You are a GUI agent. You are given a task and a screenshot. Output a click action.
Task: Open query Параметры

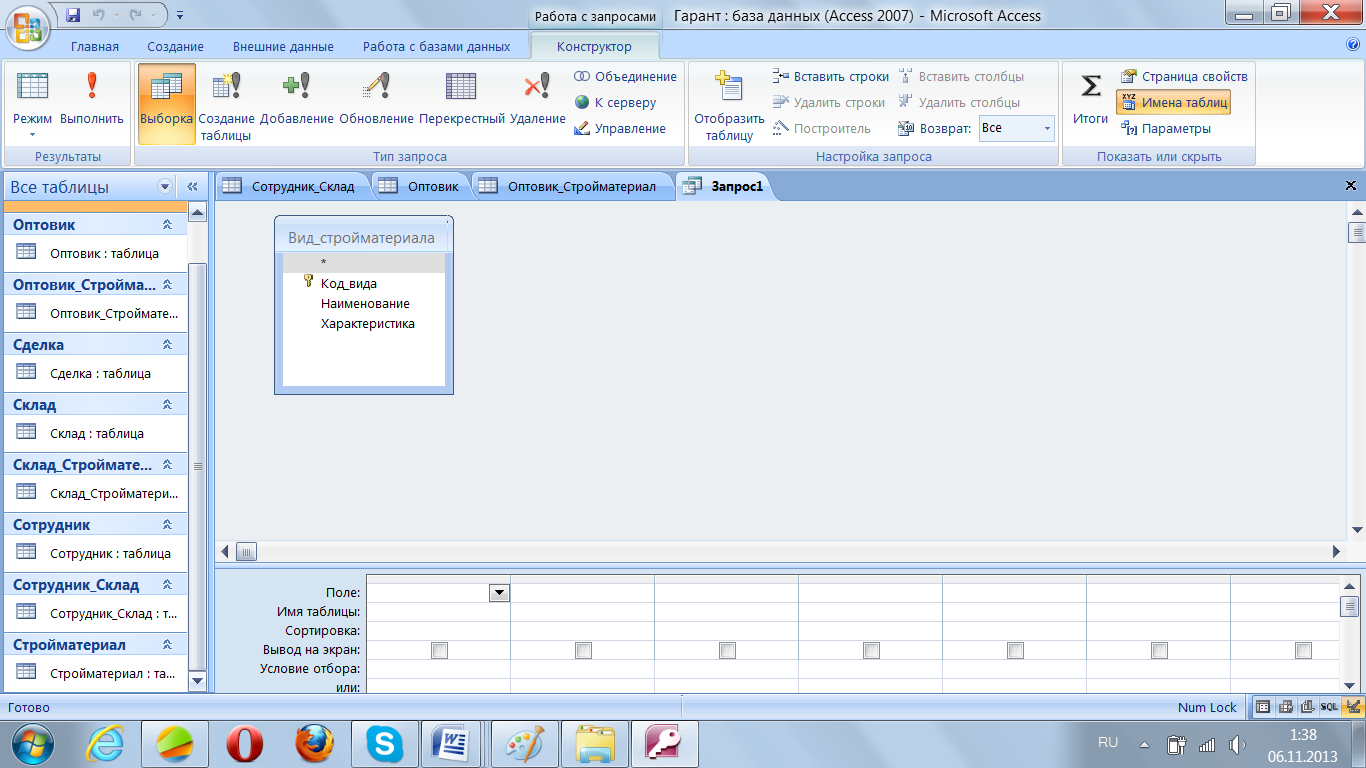pyautogui.click(x=1165, y=128)
